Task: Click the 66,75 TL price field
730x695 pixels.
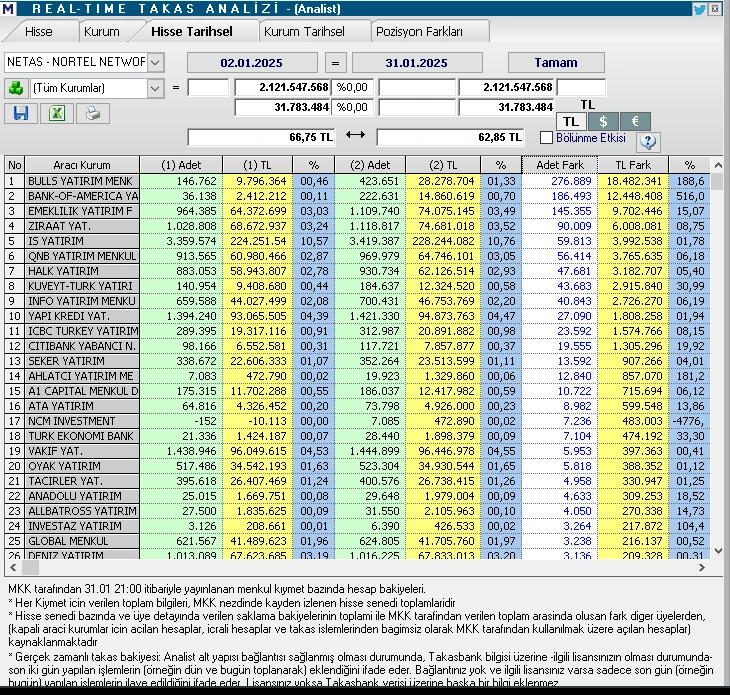Action: click(261, 137)
